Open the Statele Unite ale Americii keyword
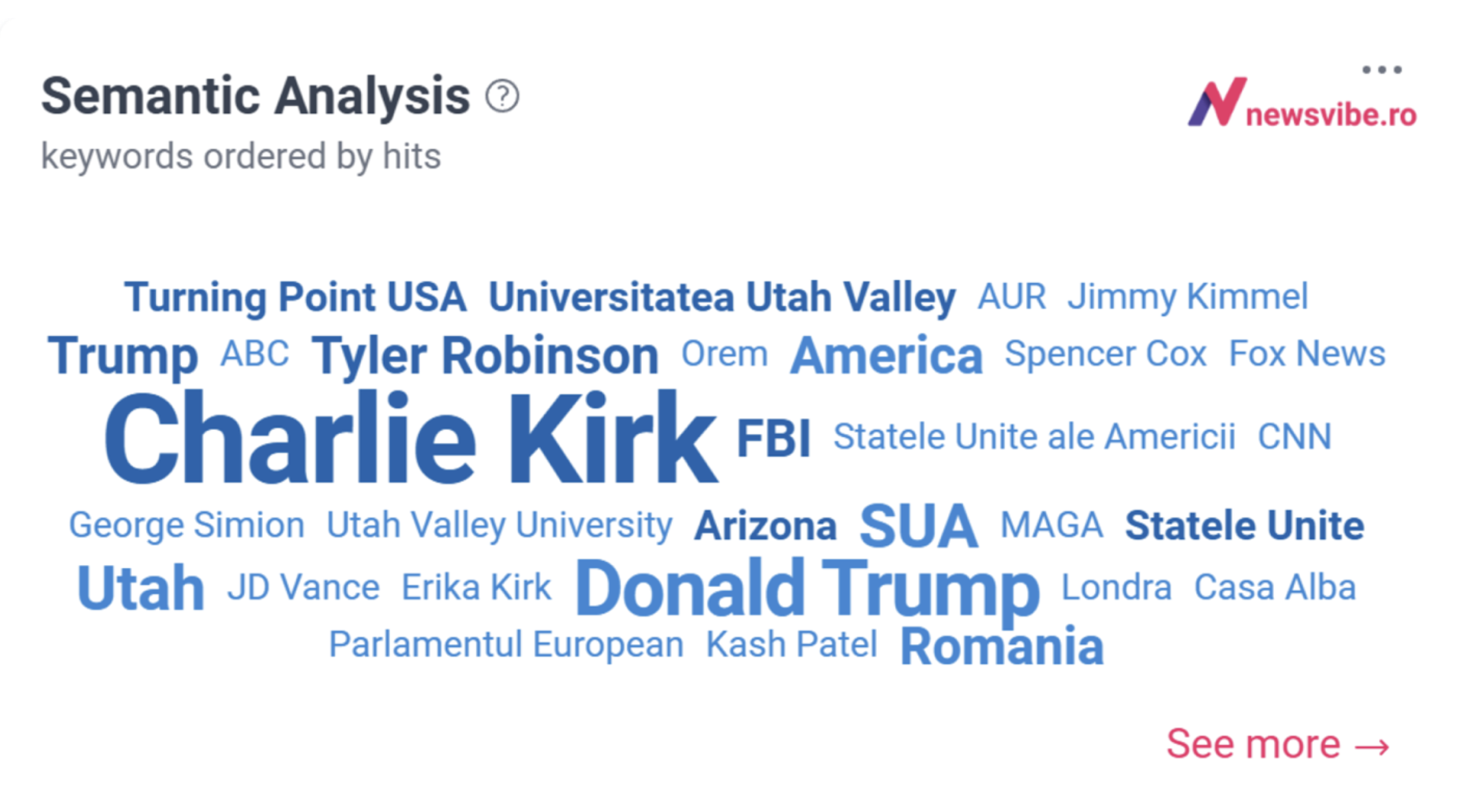Viewport: 1459px width, 812px height. click(1034, 437)
